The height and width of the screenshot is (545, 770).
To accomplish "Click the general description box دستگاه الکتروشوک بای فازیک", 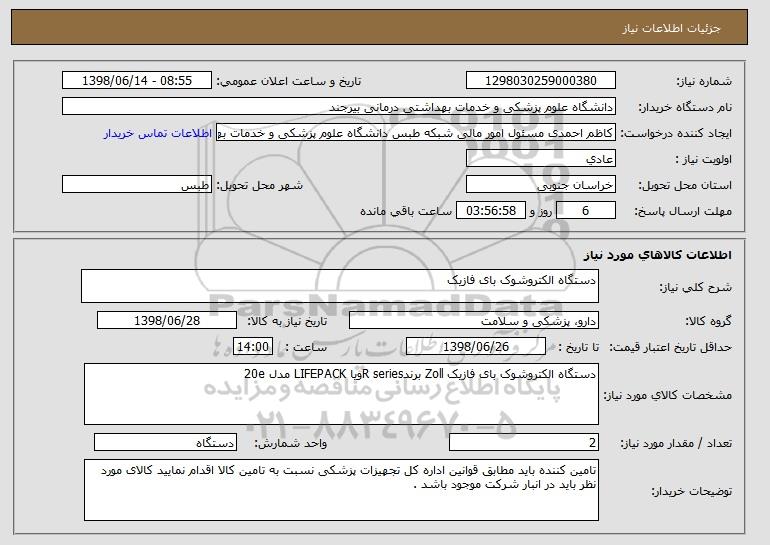I will pos(340,286).
